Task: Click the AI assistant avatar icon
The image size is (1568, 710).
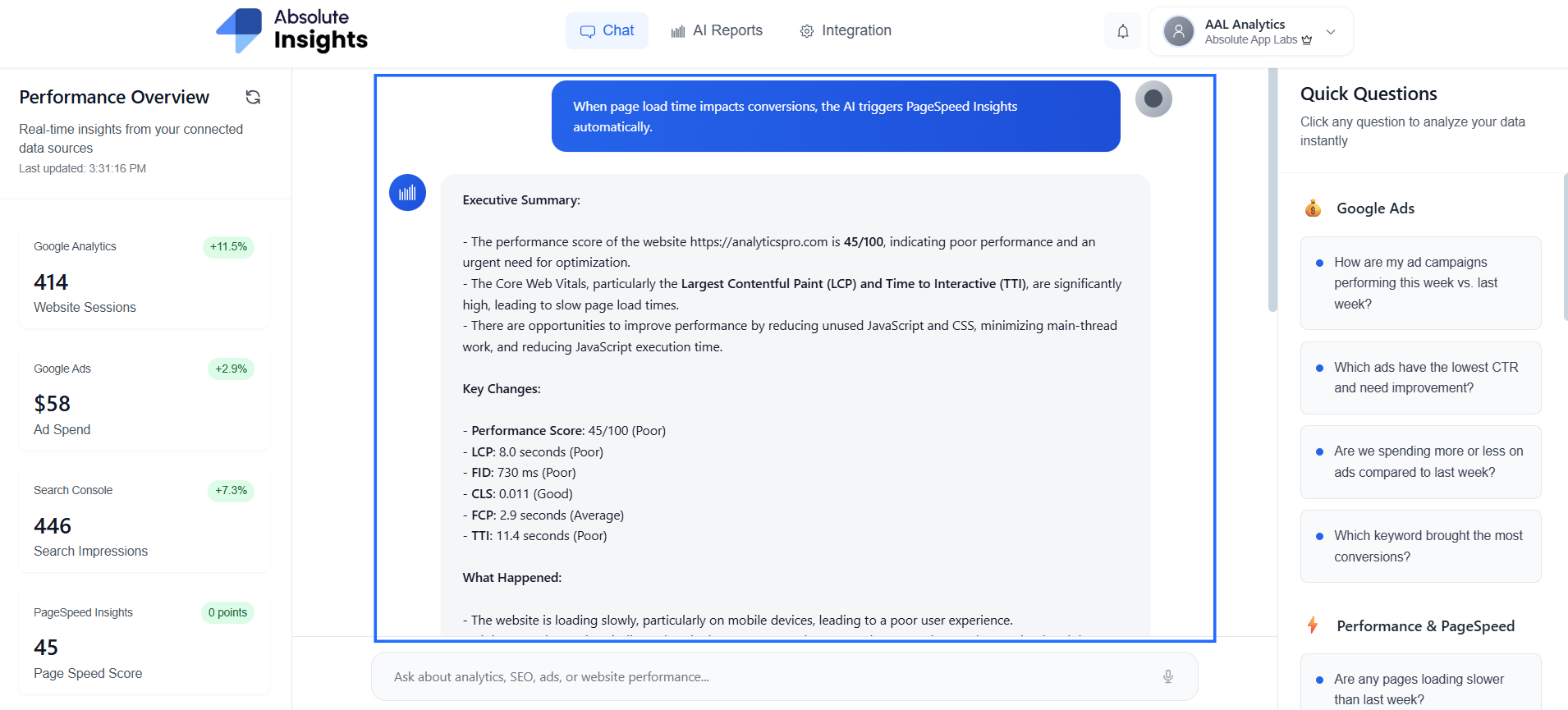Action: point(407,193)
